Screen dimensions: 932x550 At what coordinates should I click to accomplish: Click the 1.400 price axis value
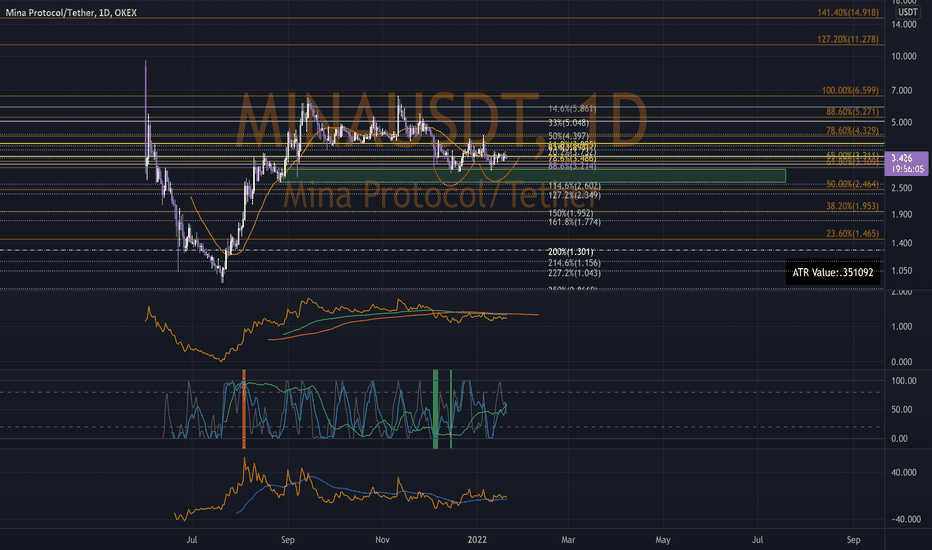[902, 243]
